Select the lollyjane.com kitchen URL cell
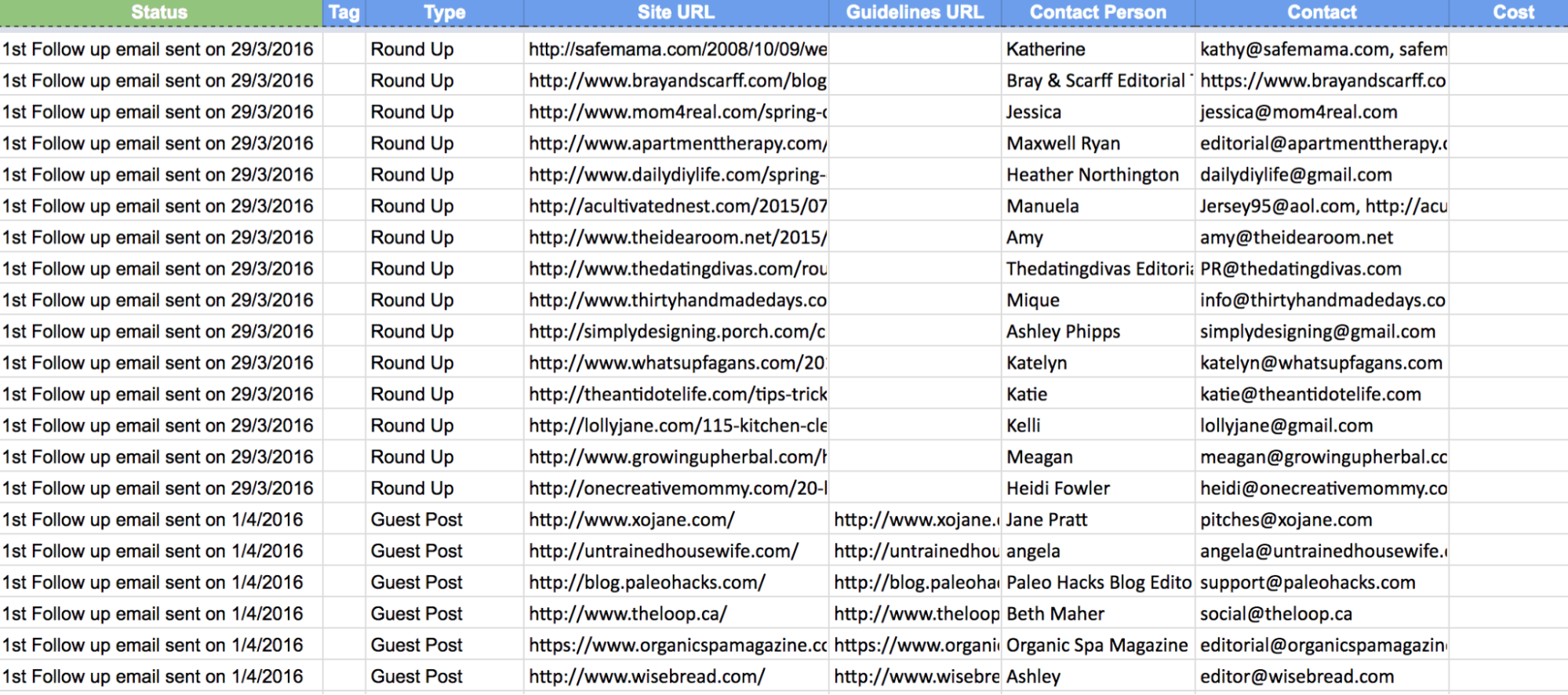The width and height of the screenshot is (1568, 695). pos(676,426)
